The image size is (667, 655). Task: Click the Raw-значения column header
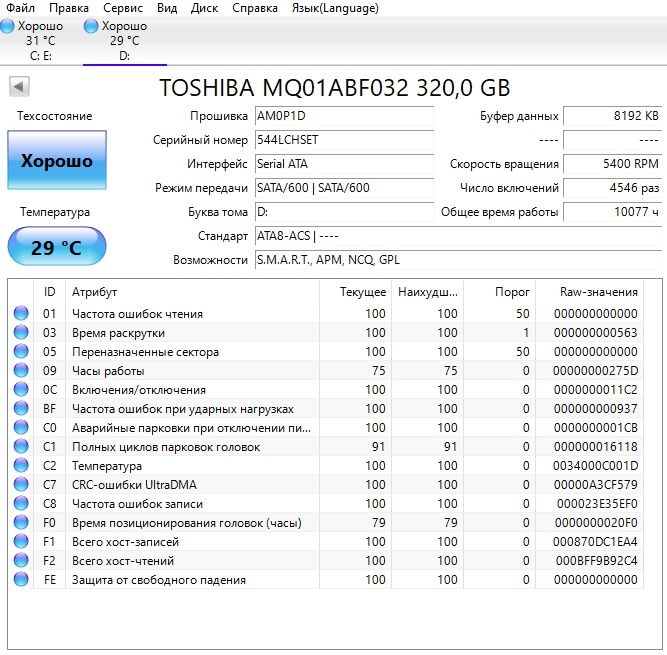pyautogui.click(x=589, y=292)
